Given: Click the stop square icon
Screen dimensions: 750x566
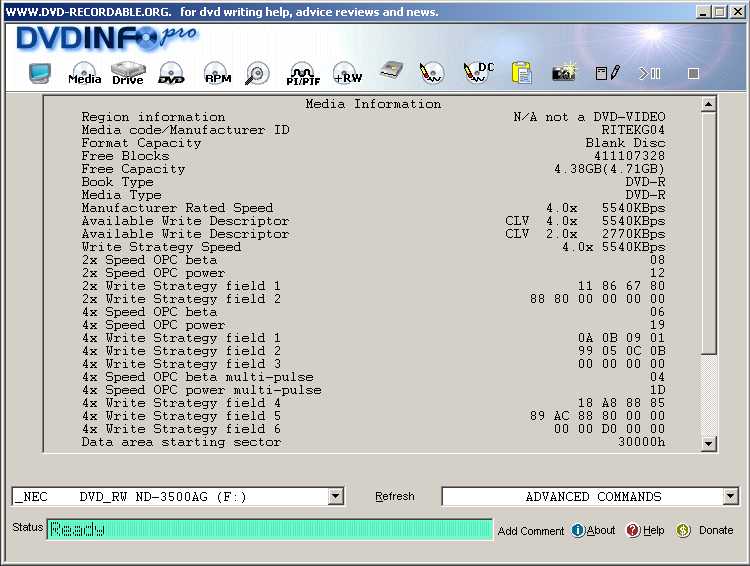Looking at the screenshot, I should click(x=694, y=74).
